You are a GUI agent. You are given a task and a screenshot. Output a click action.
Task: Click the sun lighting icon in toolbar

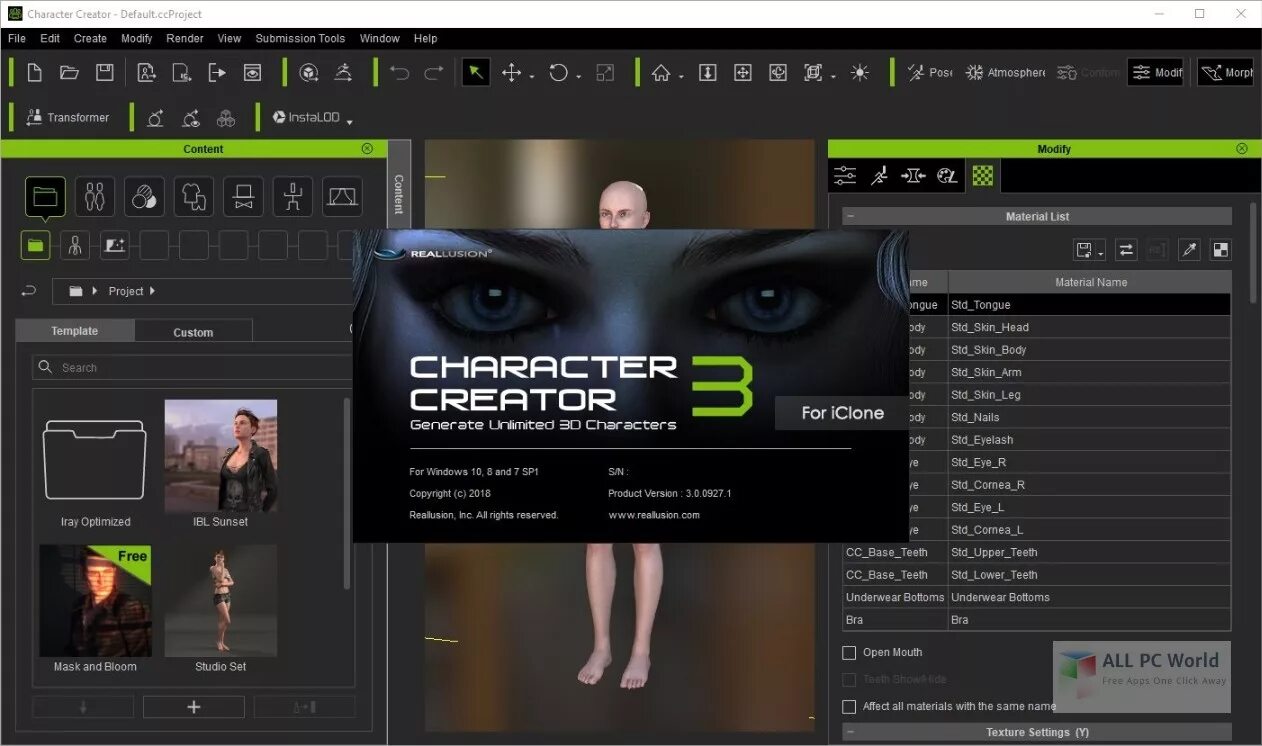(859, 72)
